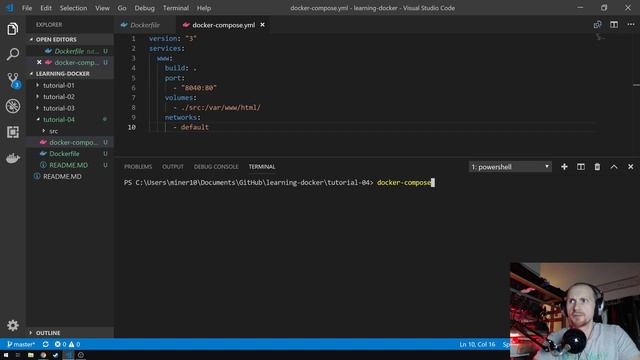Open the Go menu
640x360 pixels.
click(122, 8)
